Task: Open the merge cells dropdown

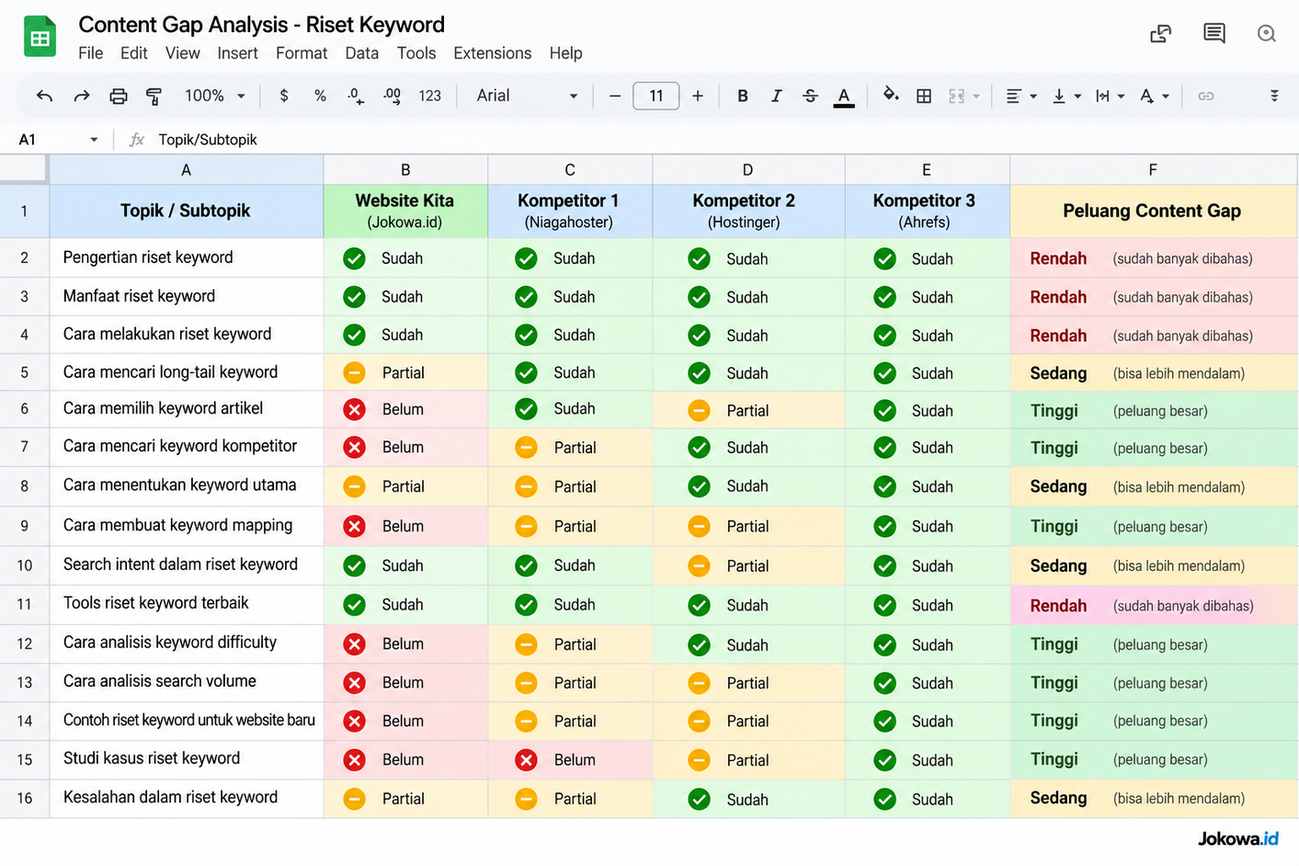Action: (964, 96)
